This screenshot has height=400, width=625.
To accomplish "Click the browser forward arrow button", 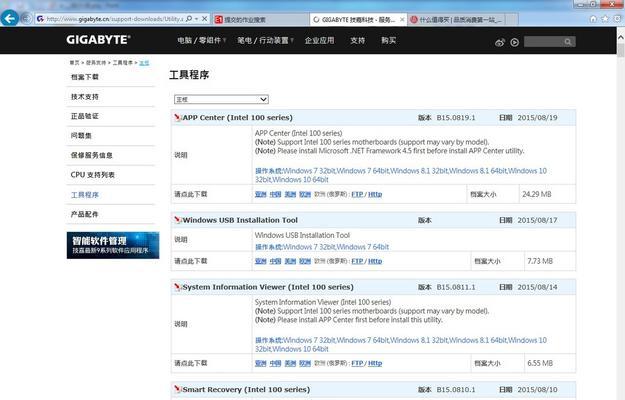I will pyautogui.click(x=26, y=18).
